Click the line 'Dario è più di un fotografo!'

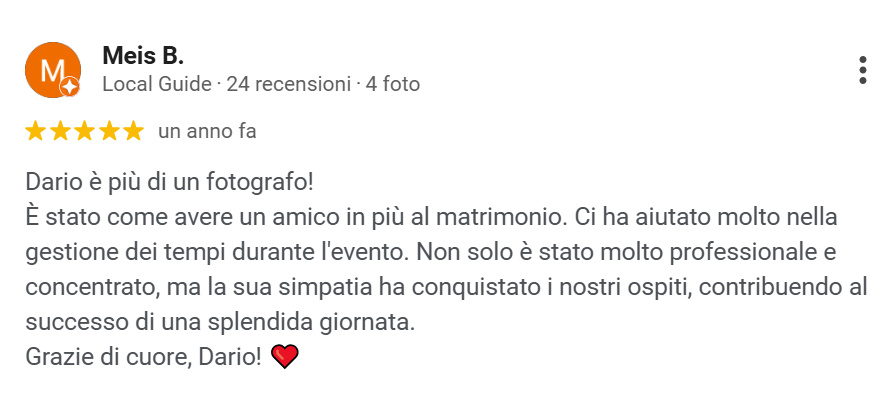pos(170,183)
